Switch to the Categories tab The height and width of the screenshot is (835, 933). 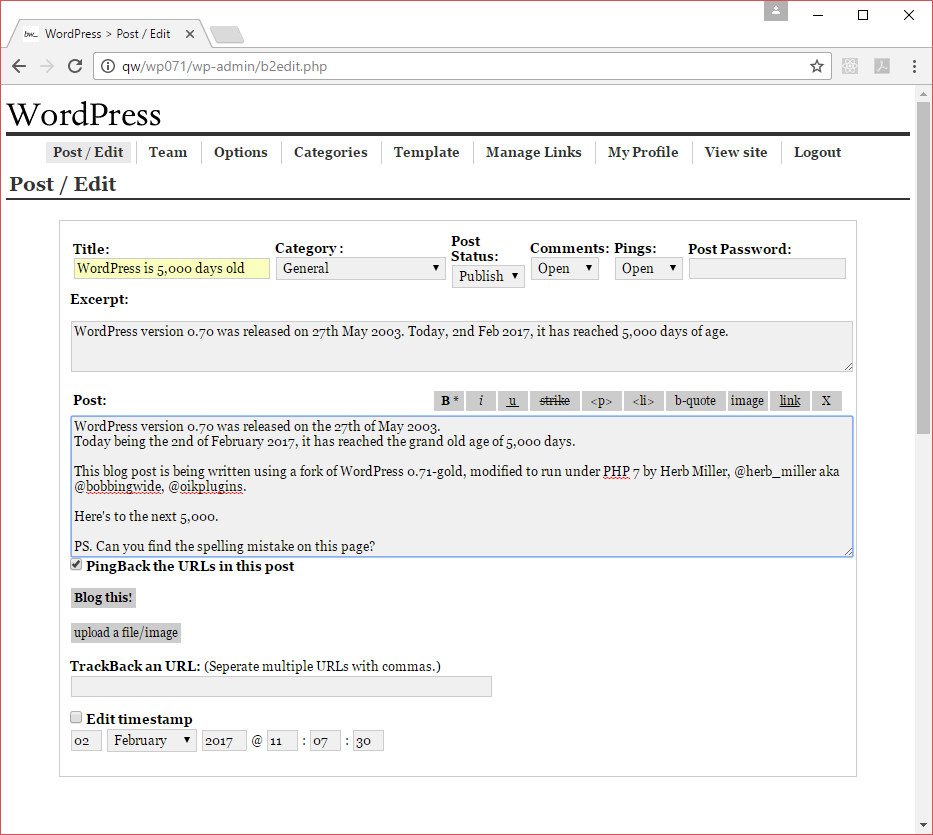(331, 152)
